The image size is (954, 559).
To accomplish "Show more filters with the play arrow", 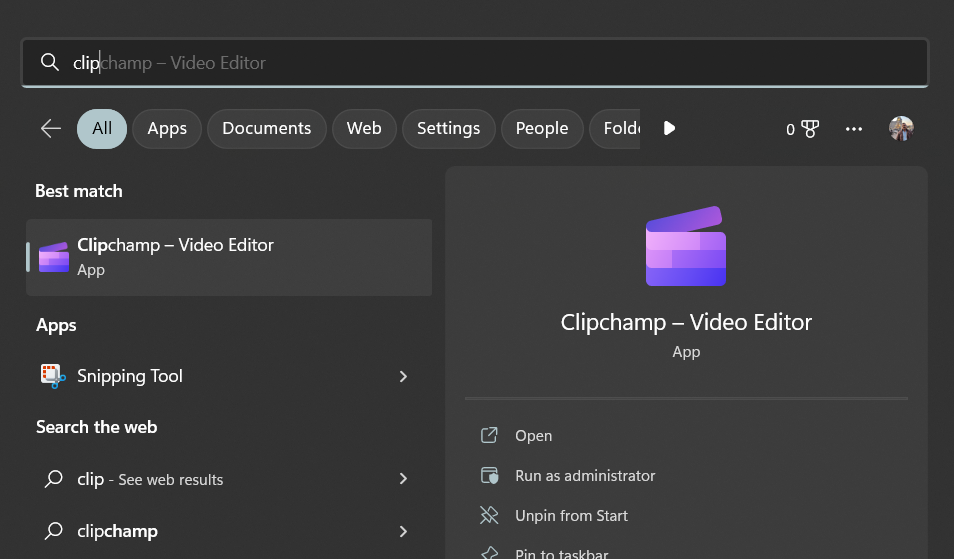I will 669,128.
